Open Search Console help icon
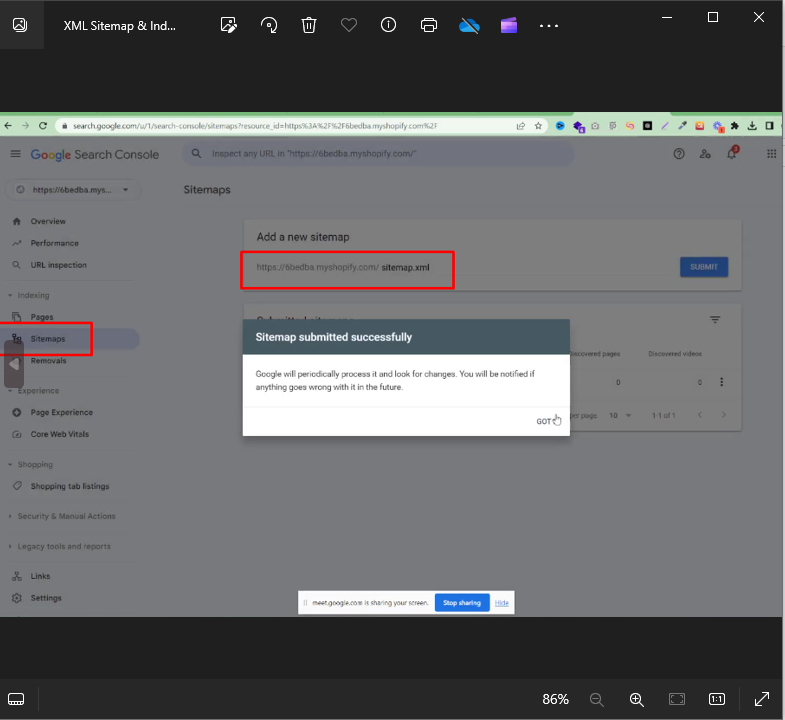The width and height of the screenshot is (785, 720). pos(679,154)
